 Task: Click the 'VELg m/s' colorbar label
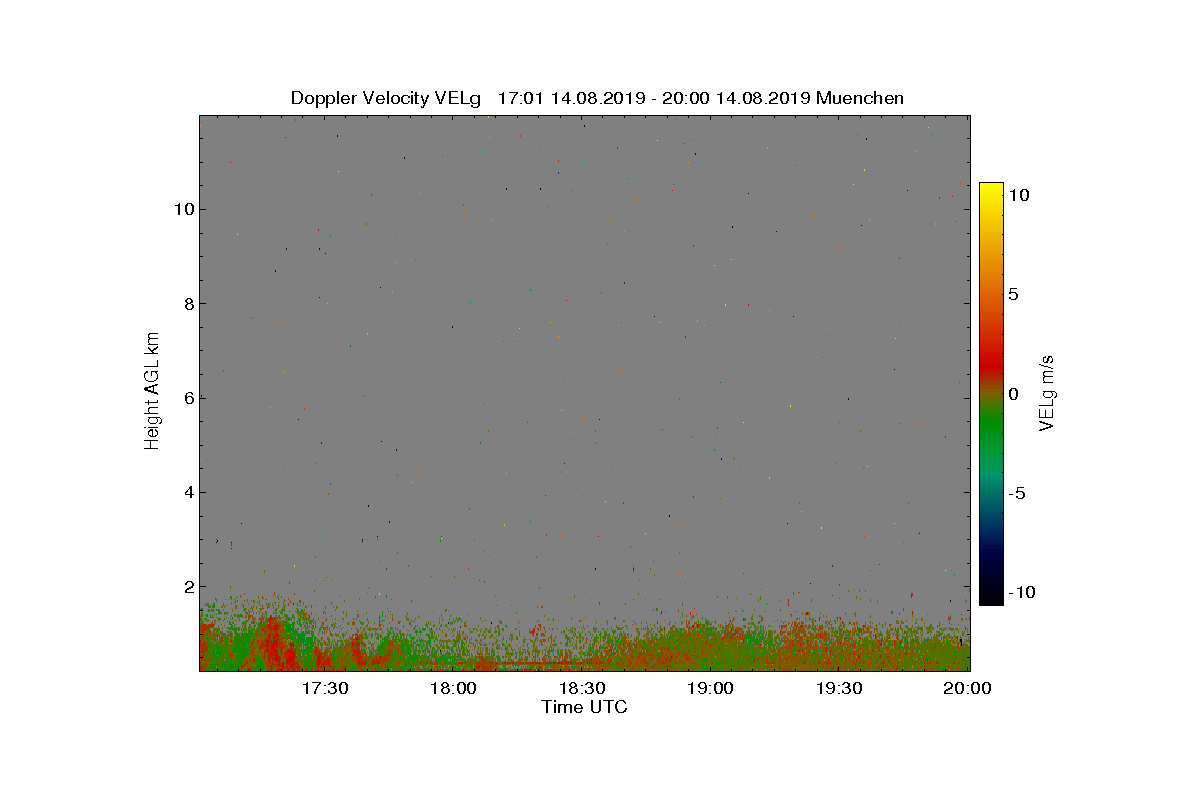tap(1048, 391)
